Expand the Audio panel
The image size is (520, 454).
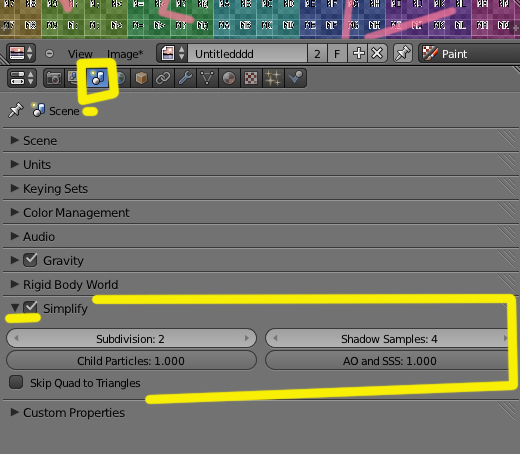click(14, 236)
